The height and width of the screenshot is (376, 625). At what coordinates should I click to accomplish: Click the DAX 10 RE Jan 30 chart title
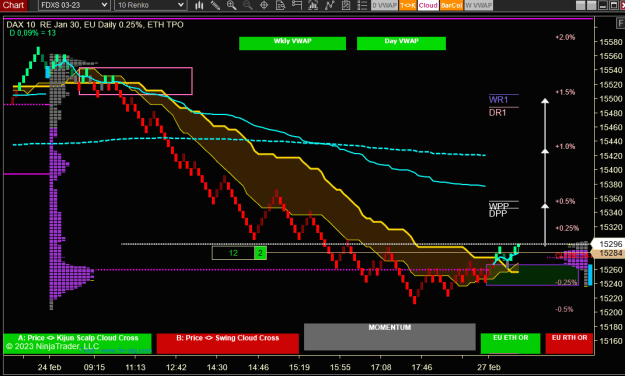[95, 25]
